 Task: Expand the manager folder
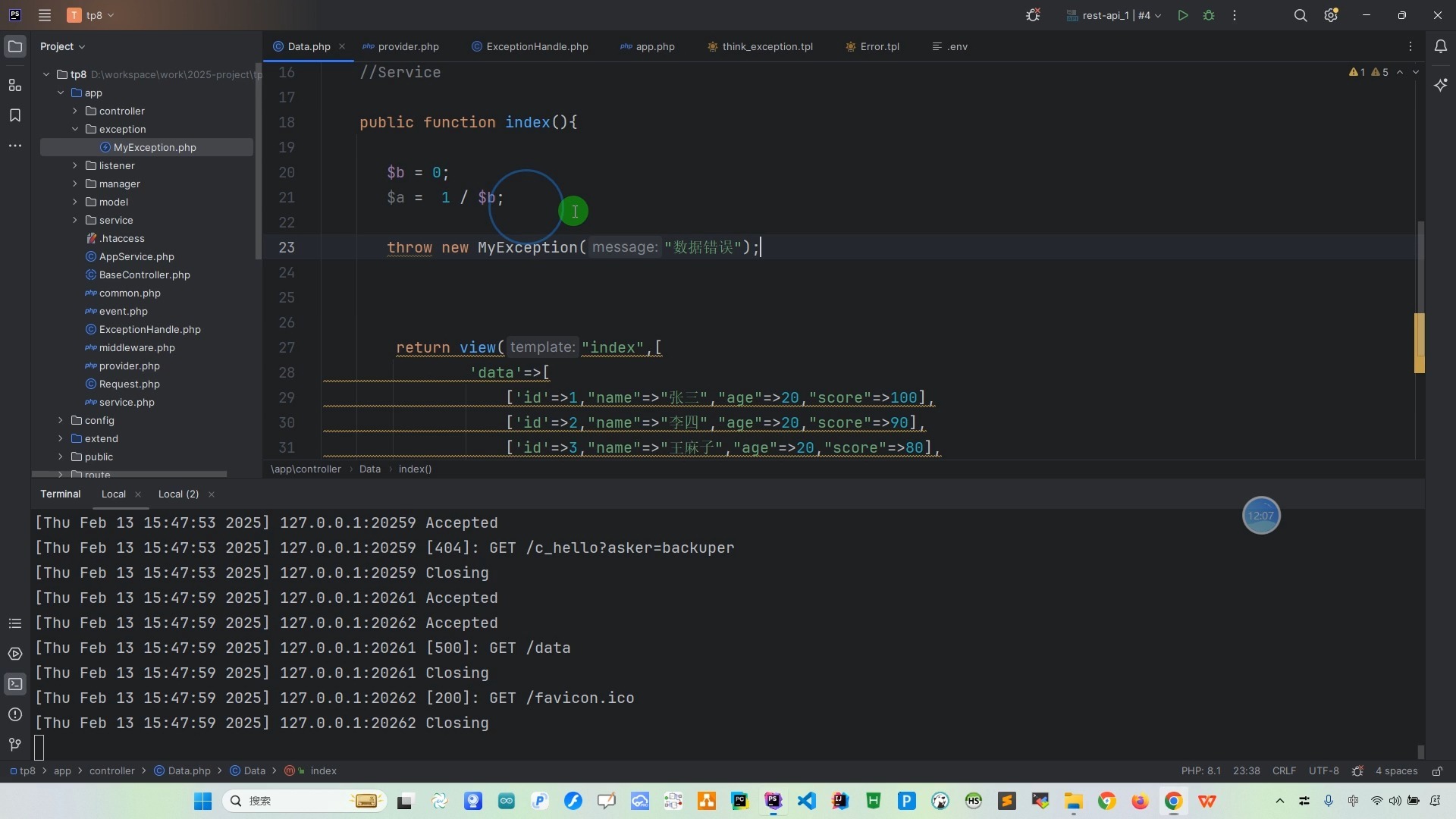click(x=75, y=184)
